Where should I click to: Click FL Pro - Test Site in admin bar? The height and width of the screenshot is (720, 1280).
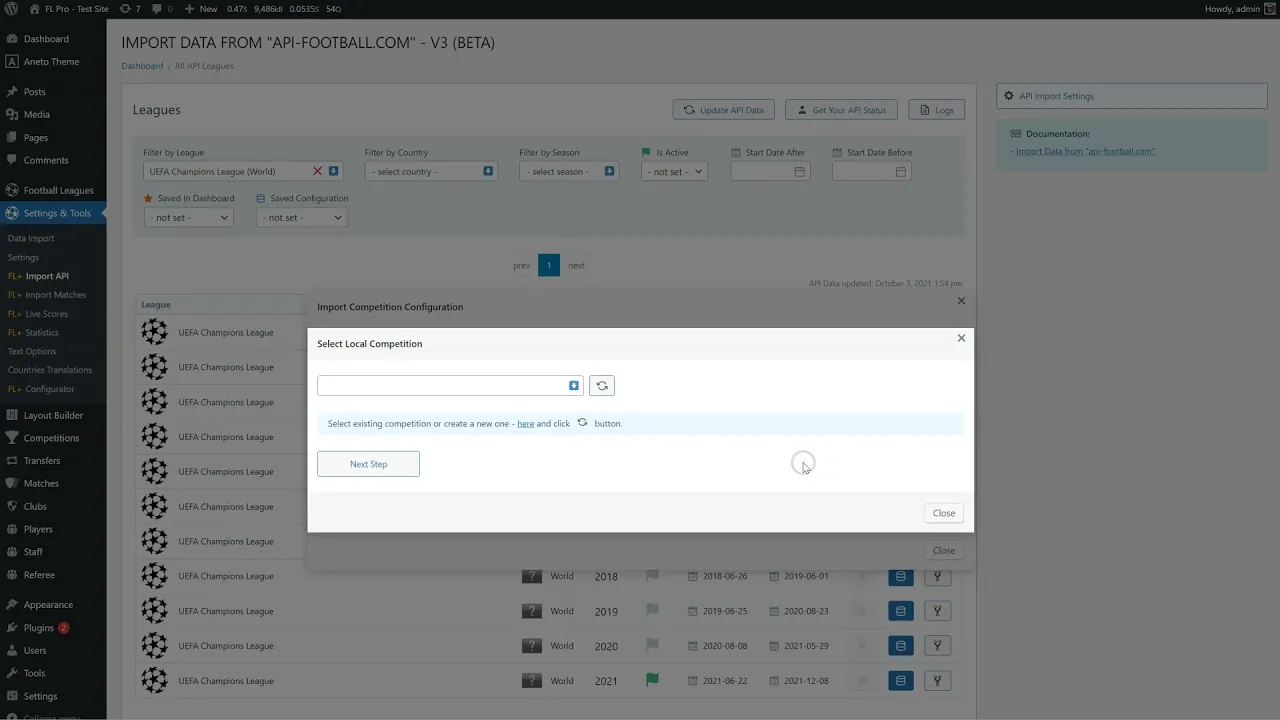(69, 9)
